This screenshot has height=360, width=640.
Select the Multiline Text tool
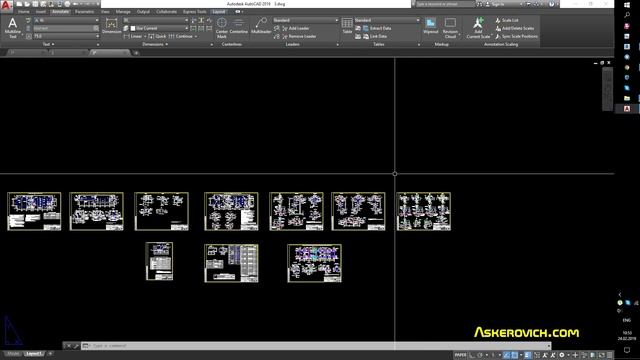click(13, 28)
